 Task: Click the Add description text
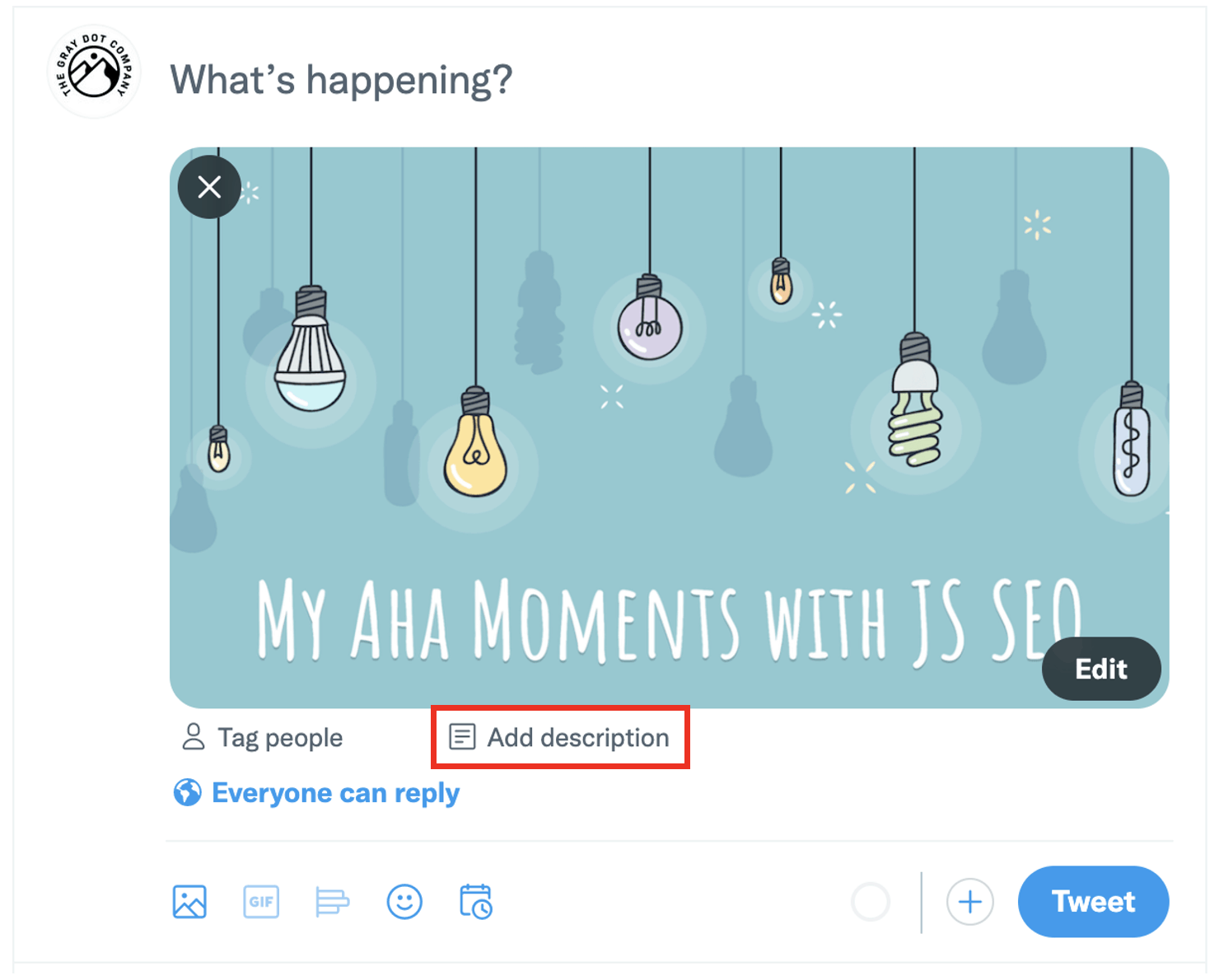pos(578,738)
